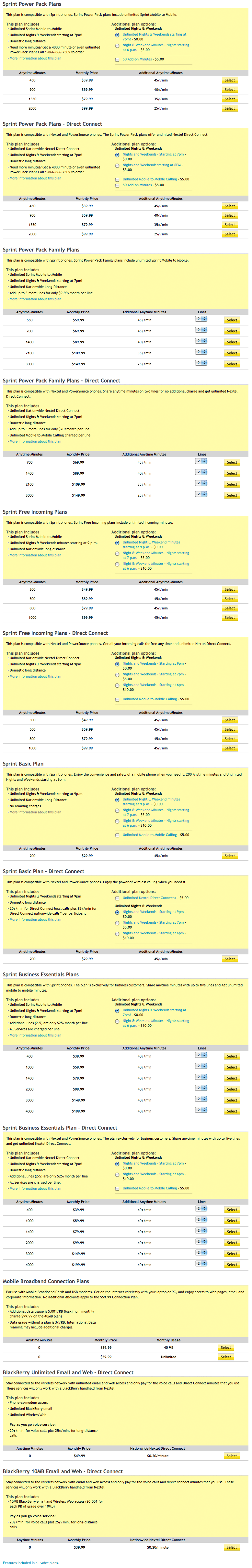Expand Lines selector for Power Pack Family 3000 plan
This screenshot has width=252, height=1568.
pyautogui.click(x=201, y=363)
